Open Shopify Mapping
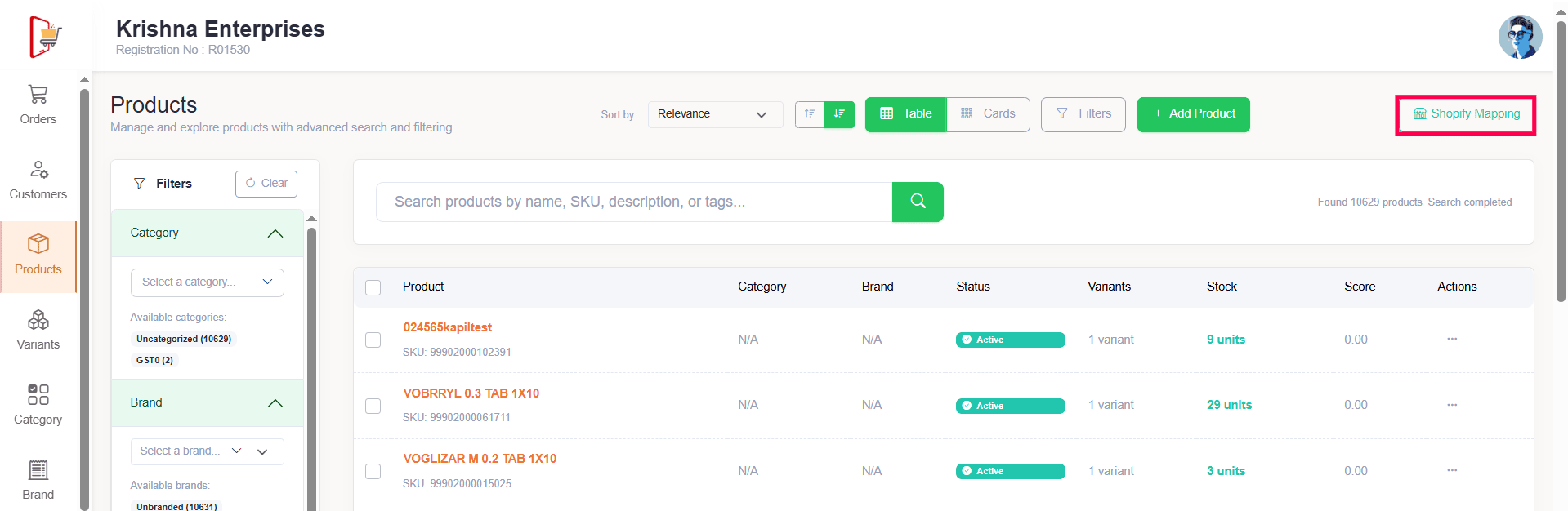1568x511 pixels. tap(1466, 114)
